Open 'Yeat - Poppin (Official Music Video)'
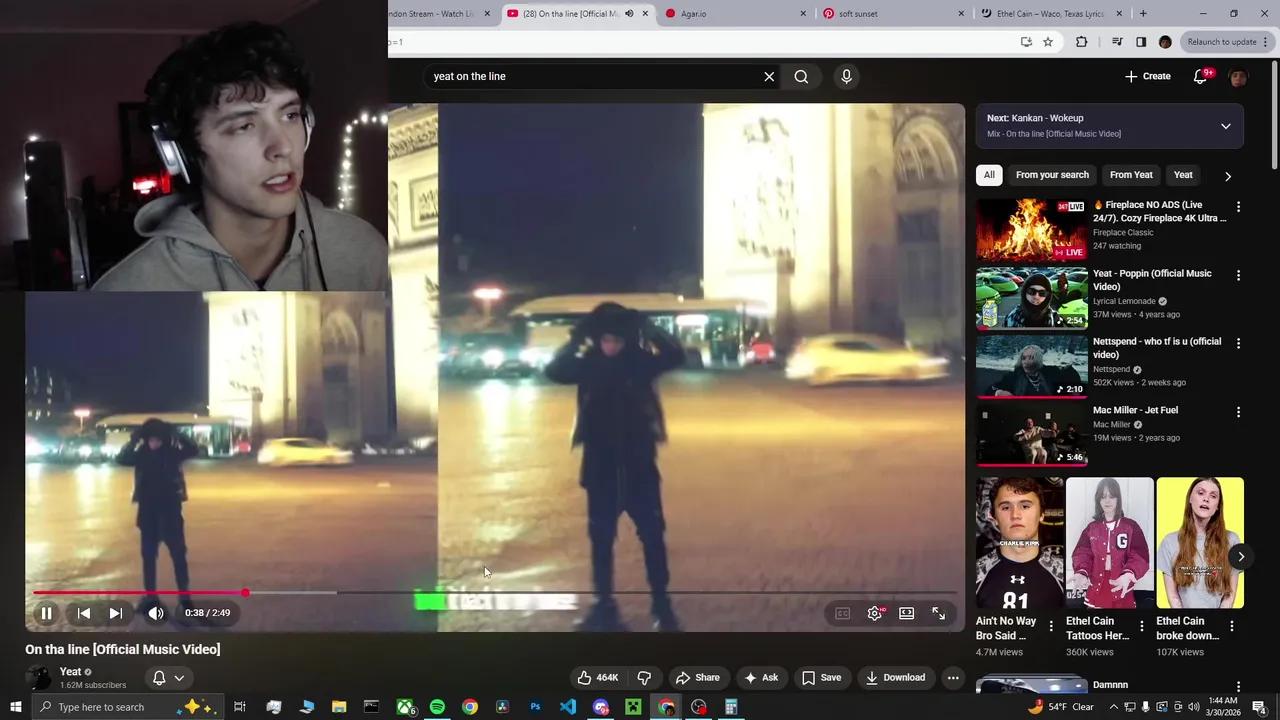 coord(1152,280)
